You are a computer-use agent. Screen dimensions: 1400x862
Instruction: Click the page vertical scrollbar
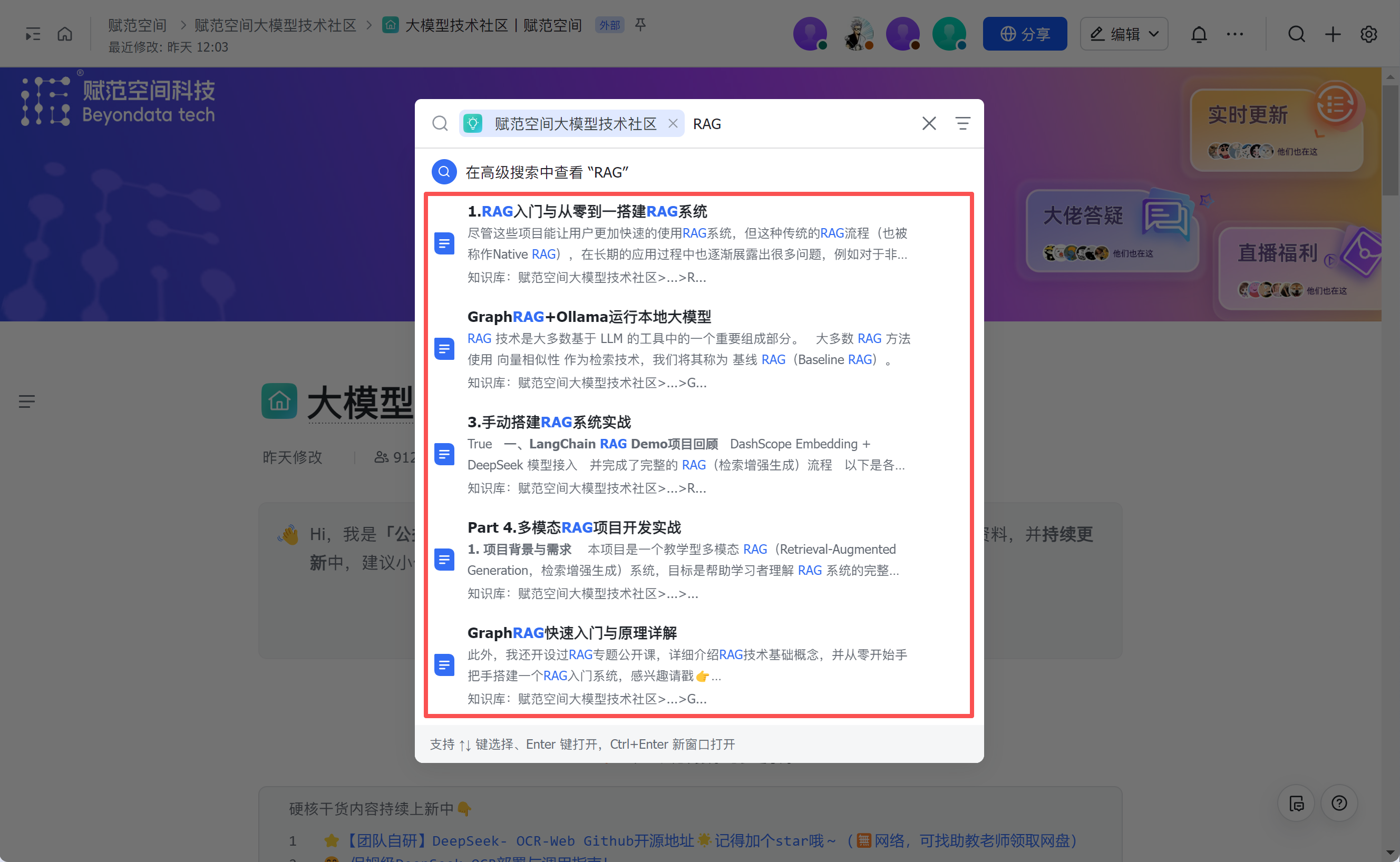point(1391,140)
